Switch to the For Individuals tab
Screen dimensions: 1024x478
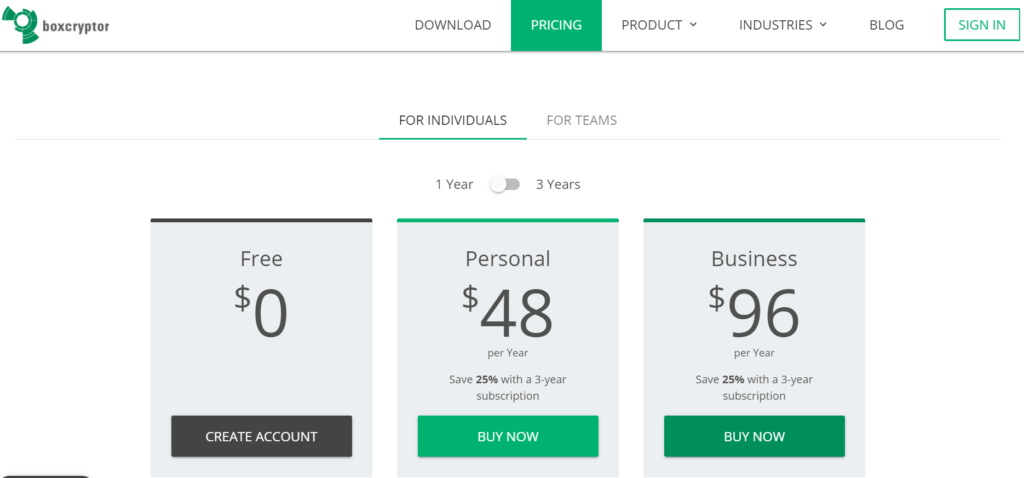pos(453,121)
